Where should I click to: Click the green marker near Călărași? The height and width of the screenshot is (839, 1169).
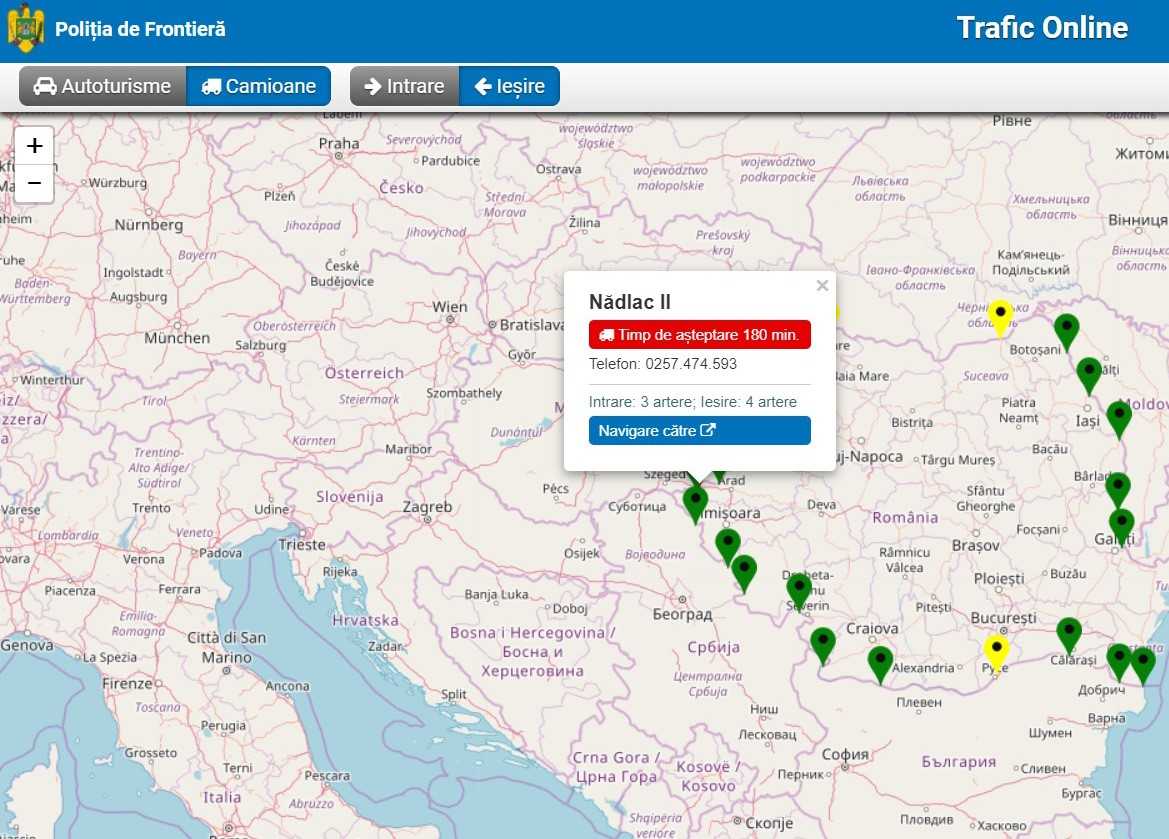tap(1069, 633)
